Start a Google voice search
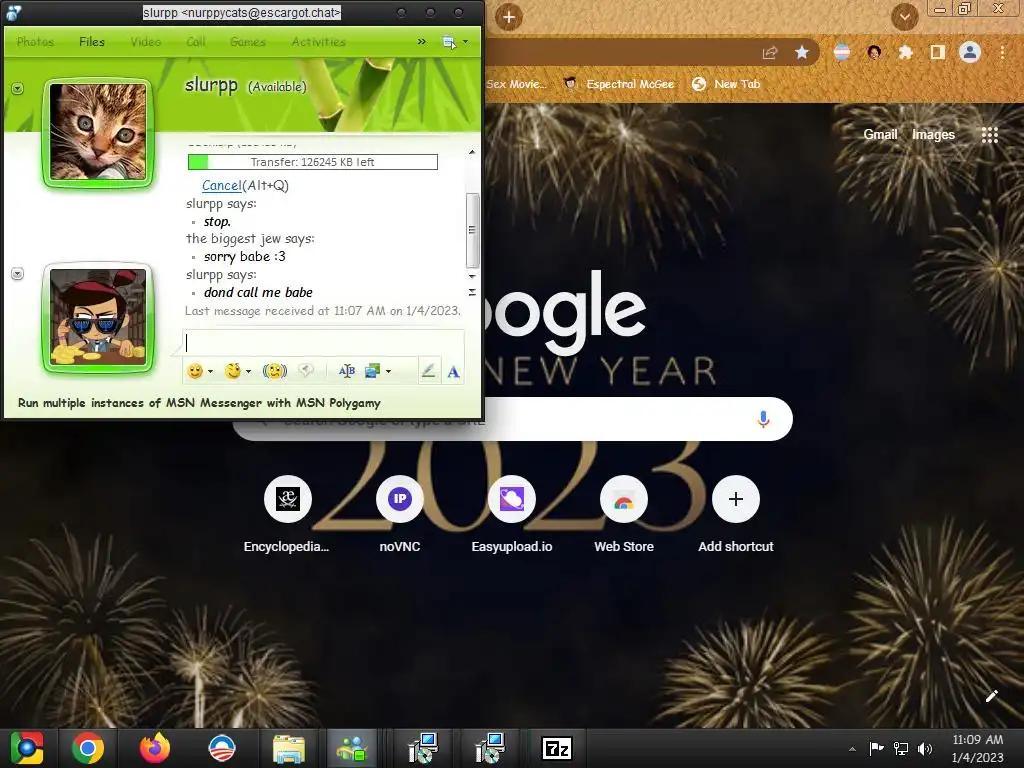The image size is (1024, 768). click(763, 419)
